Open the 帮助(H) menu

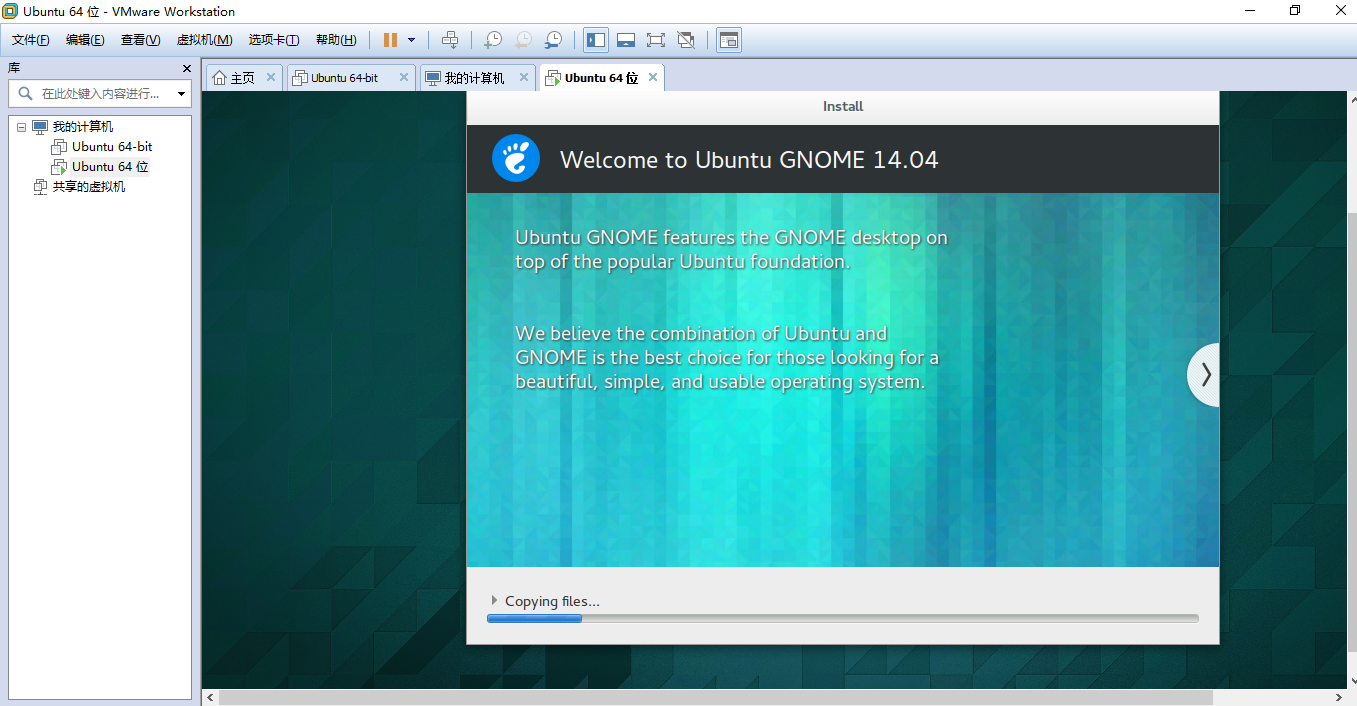click(x=336, y=40)
